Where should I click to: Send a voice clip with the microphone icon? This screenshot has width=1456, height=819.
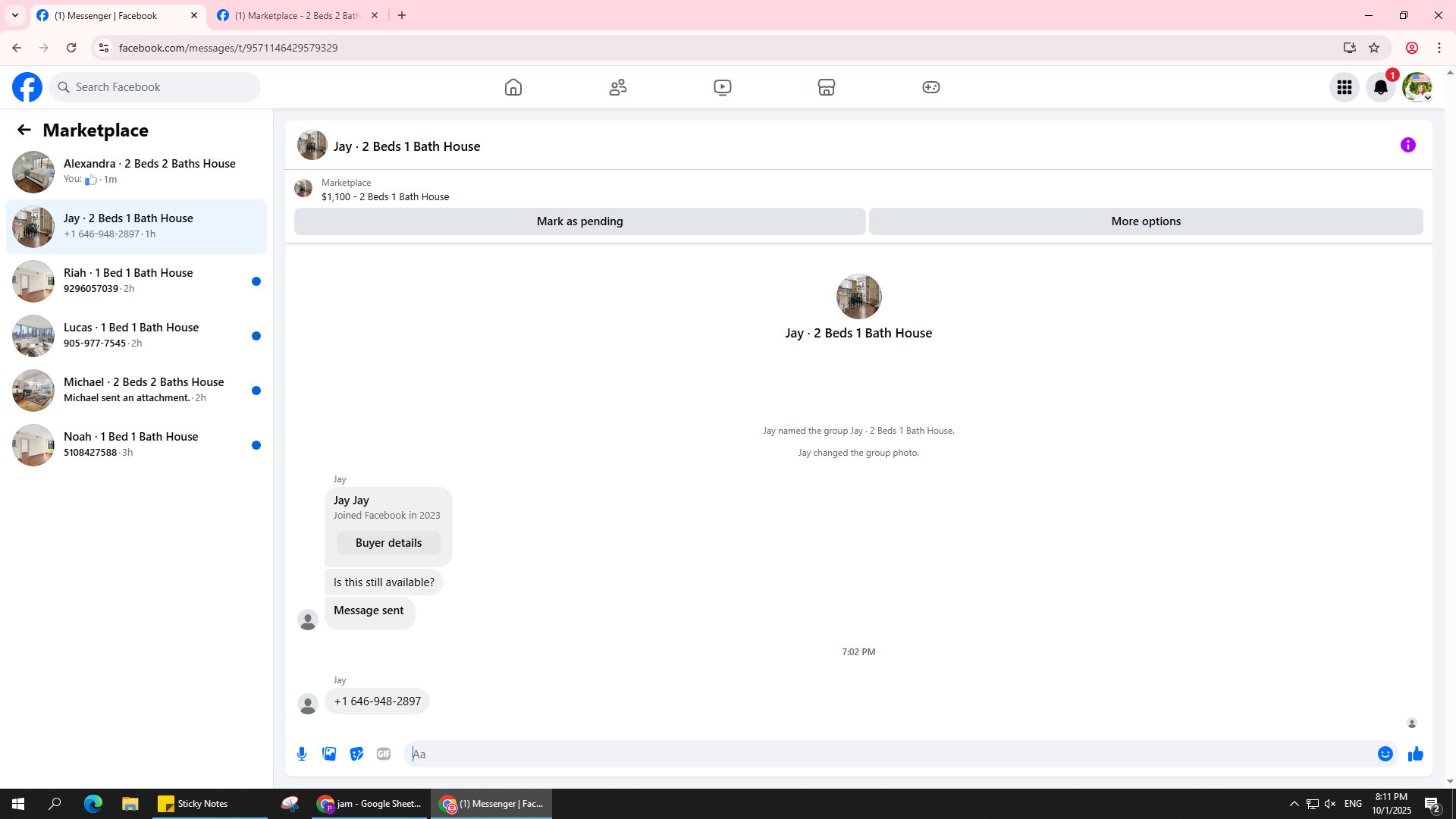coord(302,754)
